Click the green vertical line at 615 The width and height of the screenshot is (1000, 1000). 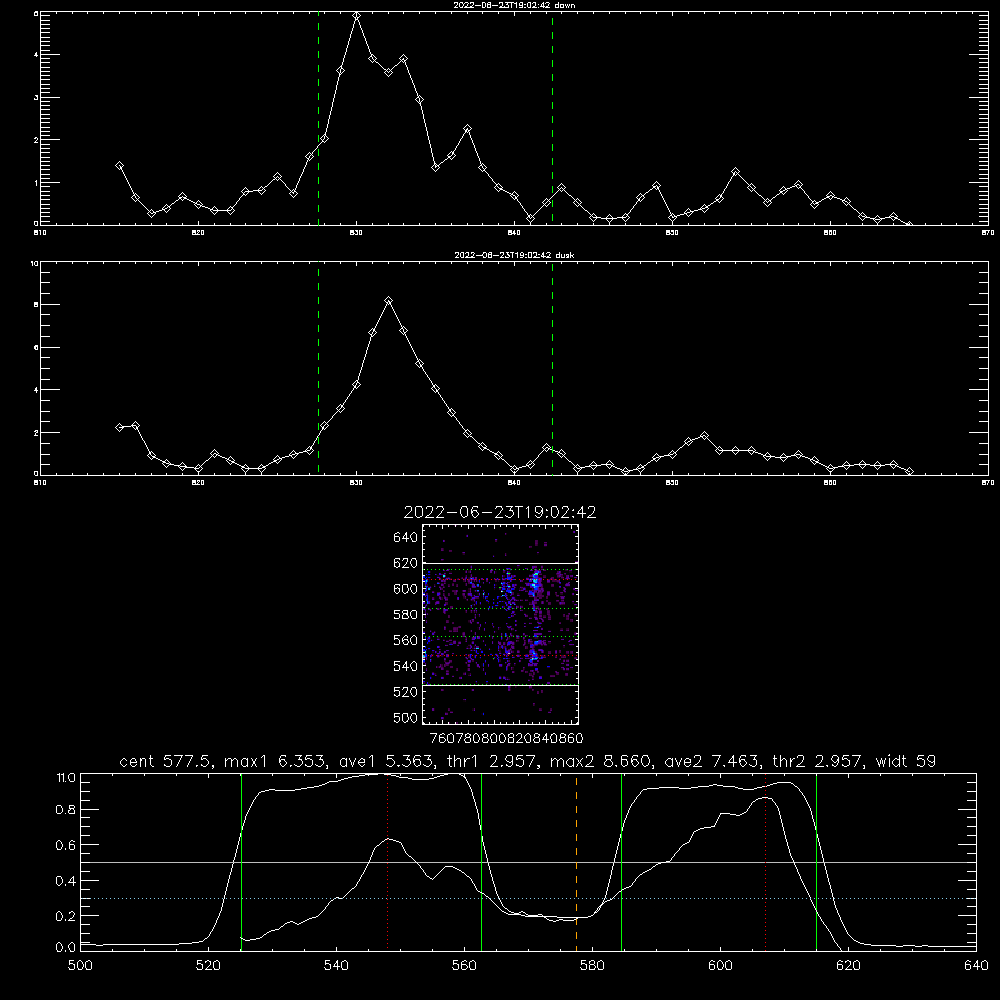(816, 862)
